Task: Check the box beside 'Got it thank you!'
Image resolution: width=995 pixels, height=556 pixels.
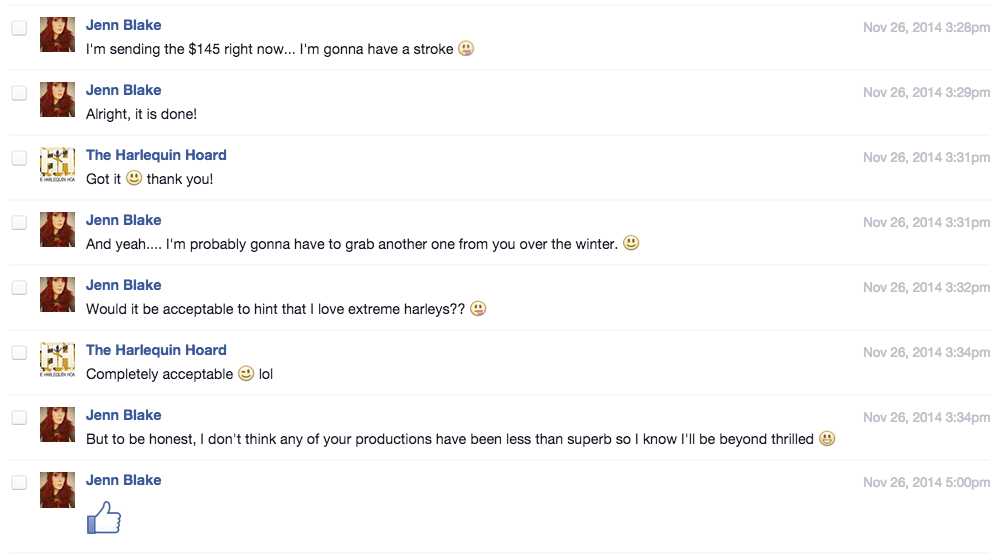Action: click(19, 158)
